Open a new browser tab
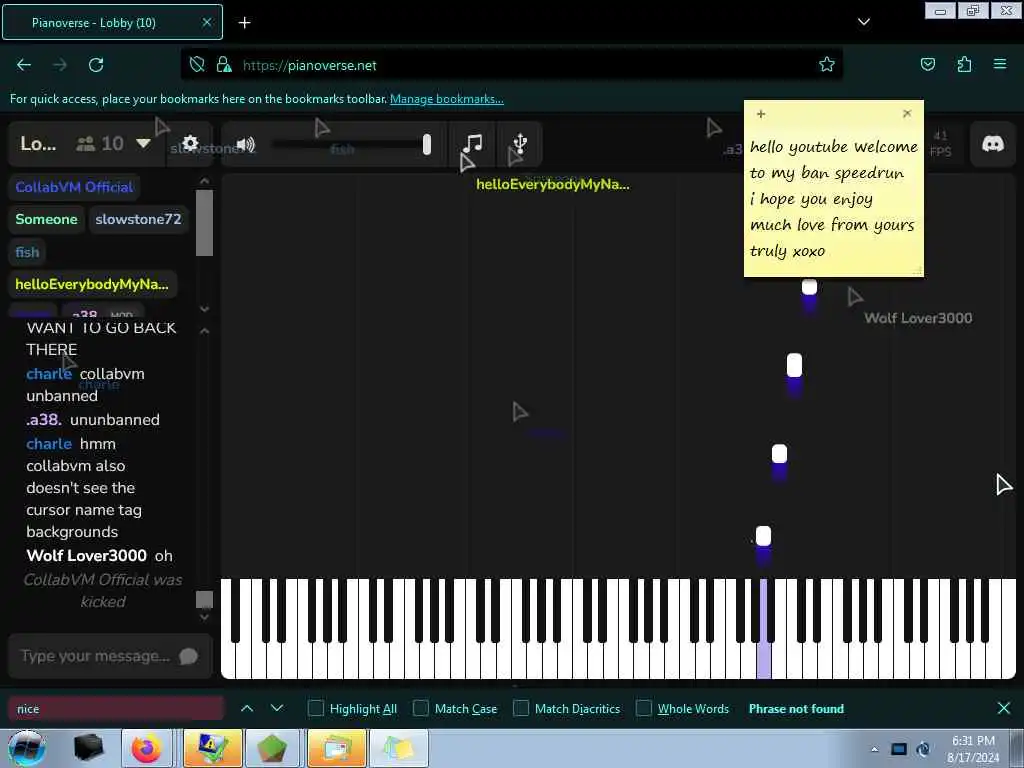 [244, 23]
